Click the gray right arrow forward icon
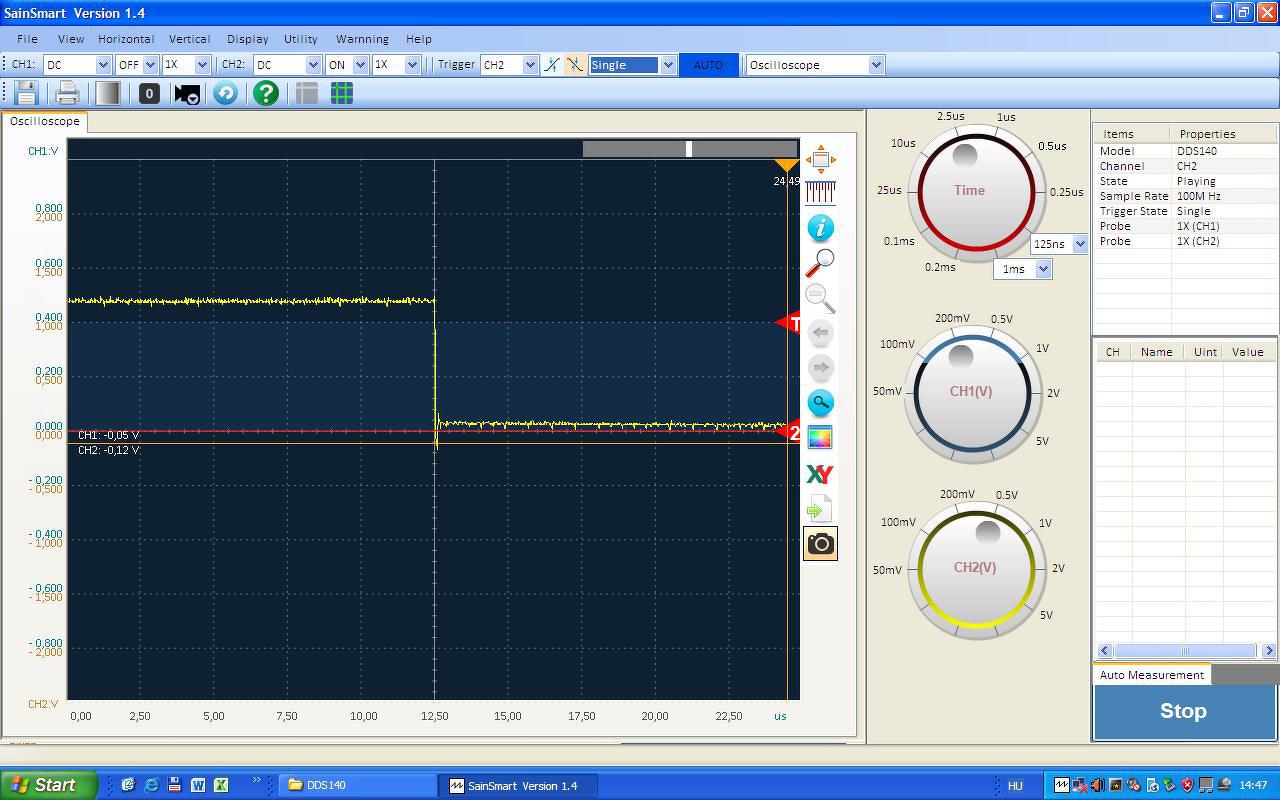The height and width of the screenshot is (800, 1280). tap(820, 367)
